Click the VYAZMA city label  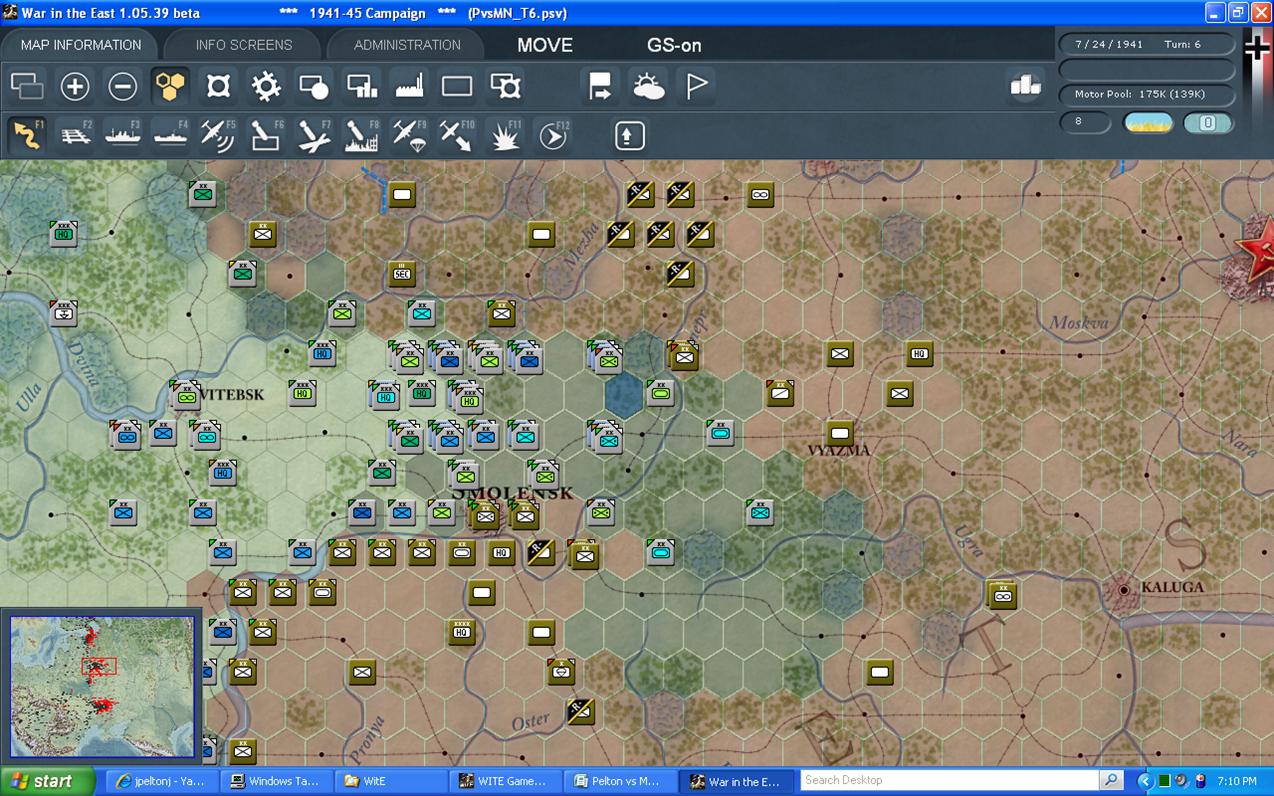coord(839,451)
